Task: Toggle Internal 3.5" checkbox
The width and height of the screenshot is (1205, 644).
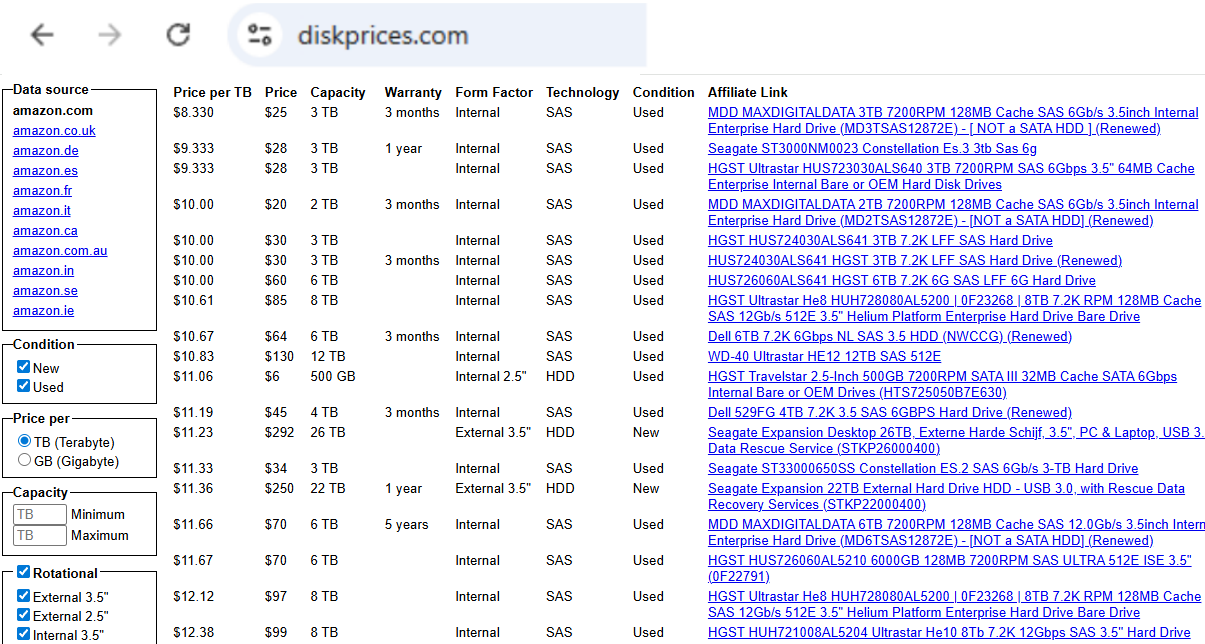Action: (x=23, y=634)
